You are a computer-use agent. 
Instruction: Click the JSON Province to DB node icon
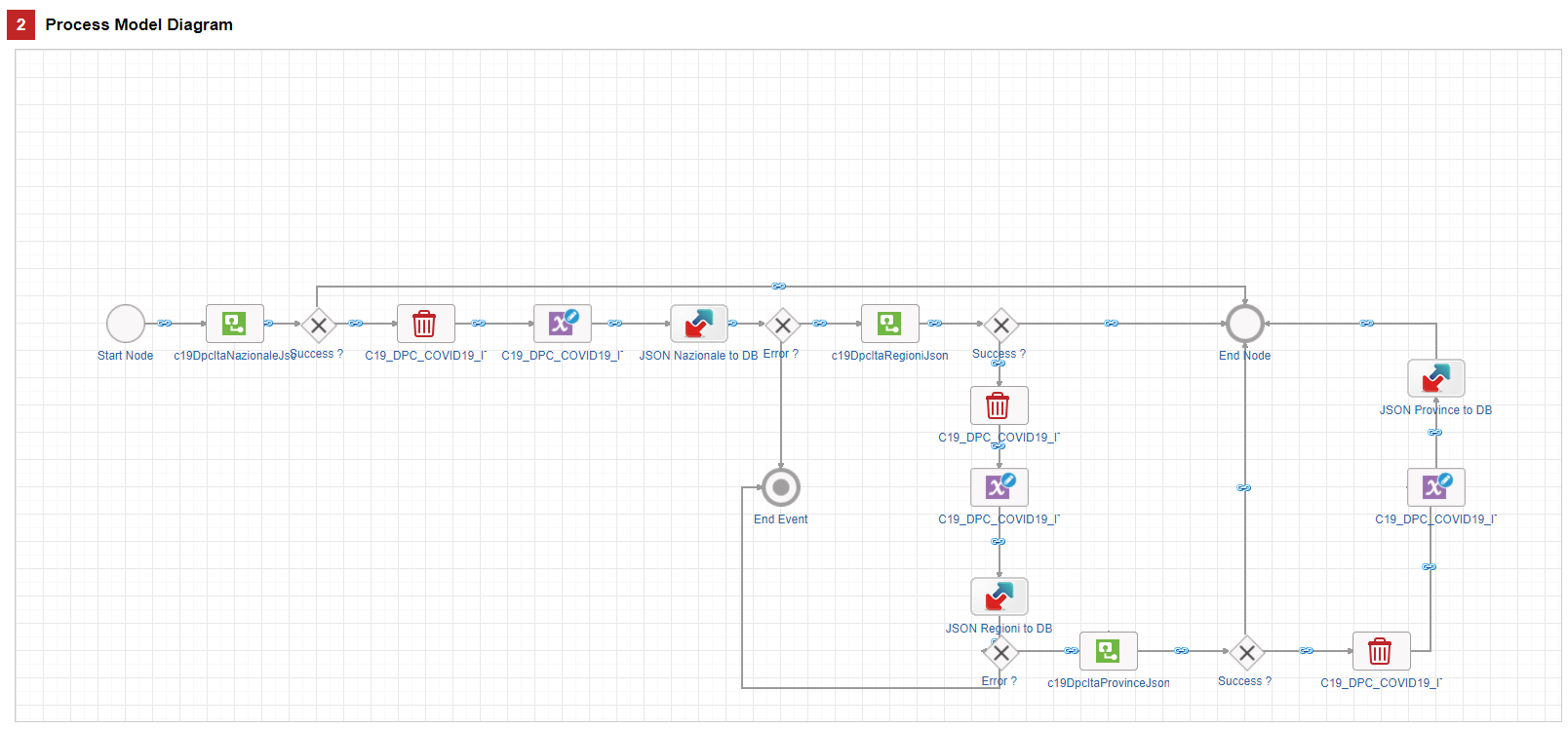(1435, 378)
